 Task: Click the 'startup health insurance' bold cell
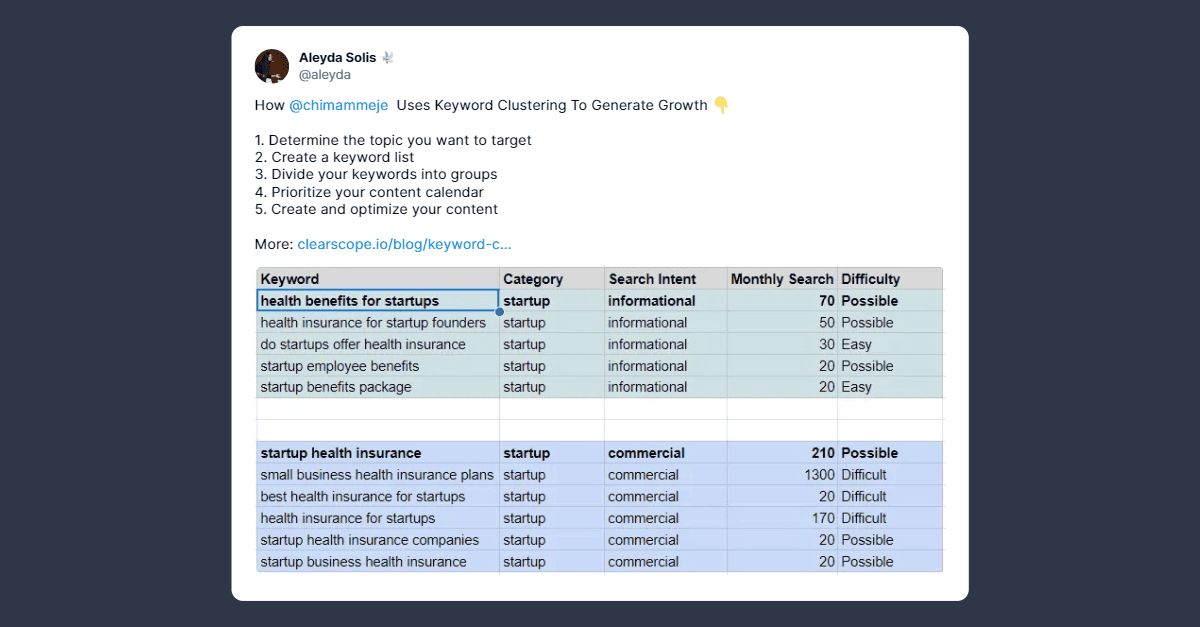[x=341, y=453]
